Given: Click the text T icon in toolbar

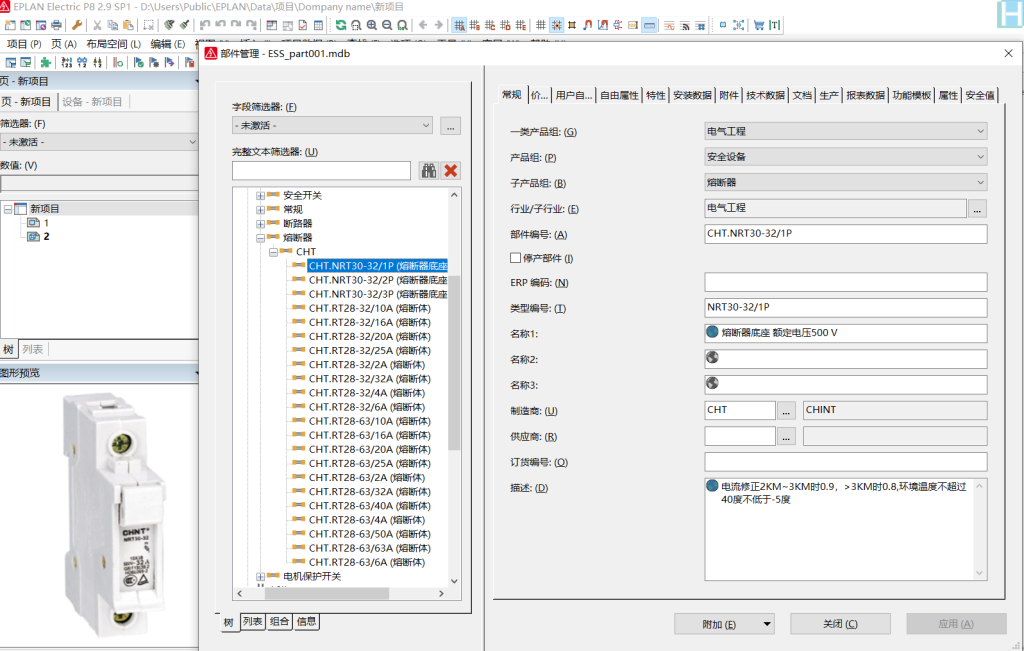Looking at the screenshot, I should tap(775, 25).
